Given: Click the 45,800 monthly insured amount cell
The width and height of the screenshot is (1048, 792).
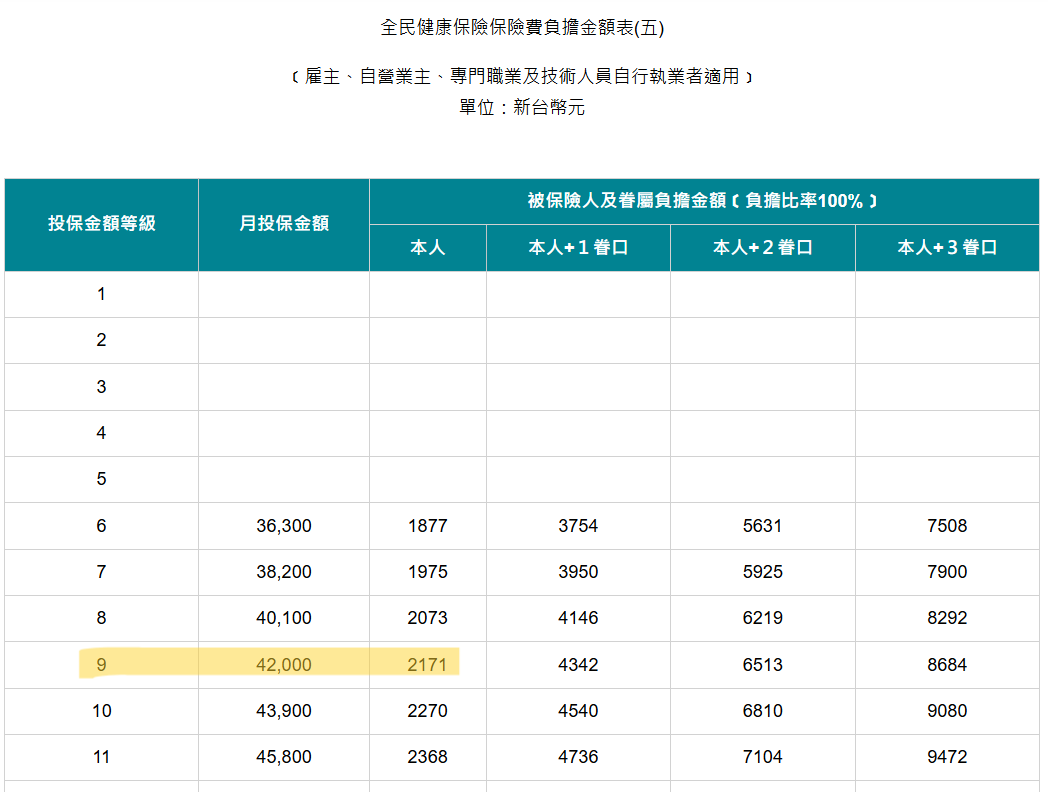Looking at the screenshot, I should [284, 757].
